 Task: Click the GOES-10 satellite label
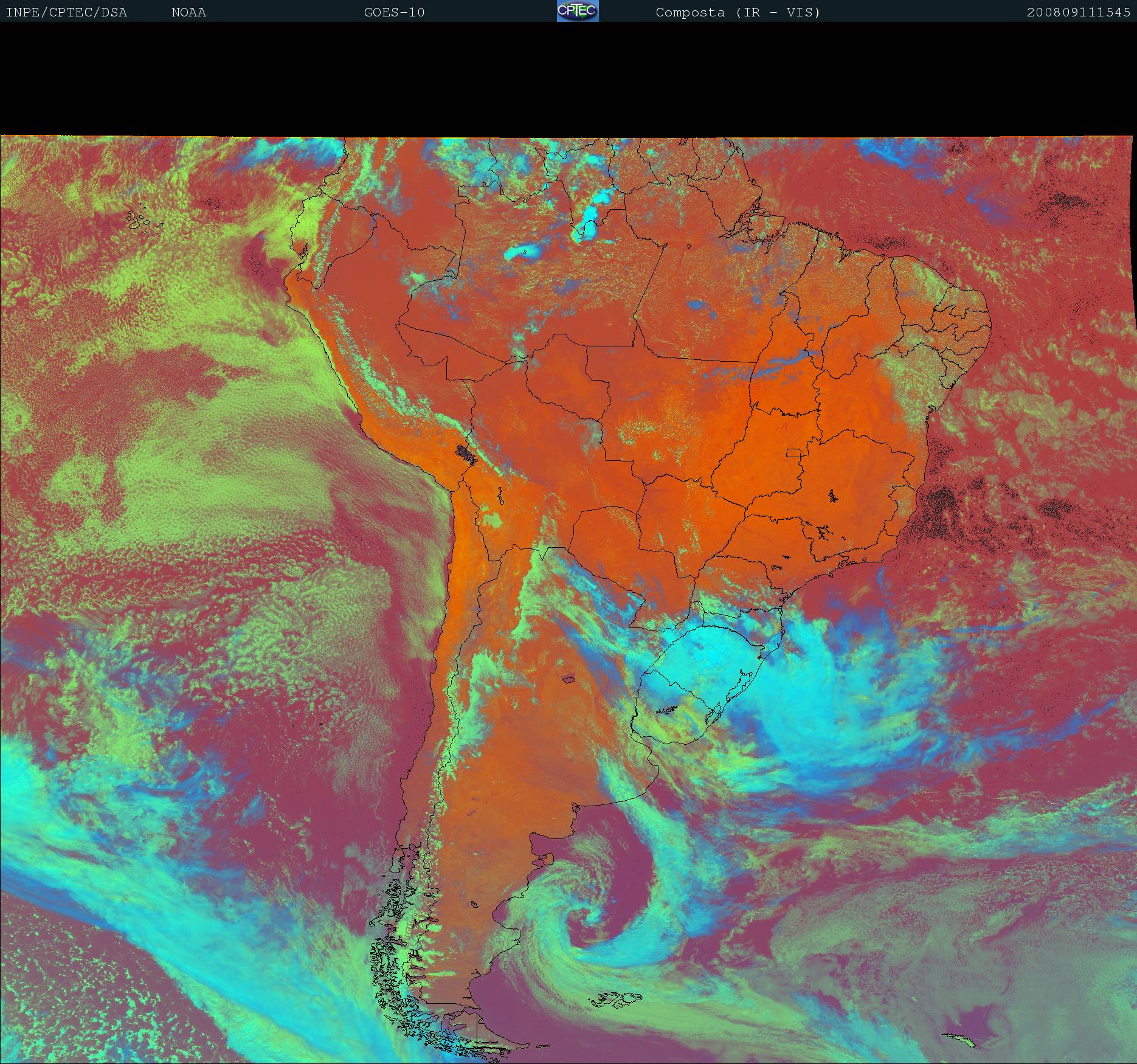click(394, 12)
